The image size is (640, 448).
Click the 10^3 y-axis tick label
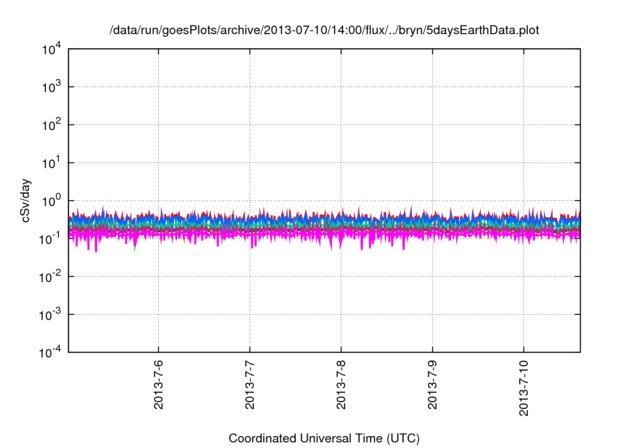pyautogui.click(x=51, y=87)
